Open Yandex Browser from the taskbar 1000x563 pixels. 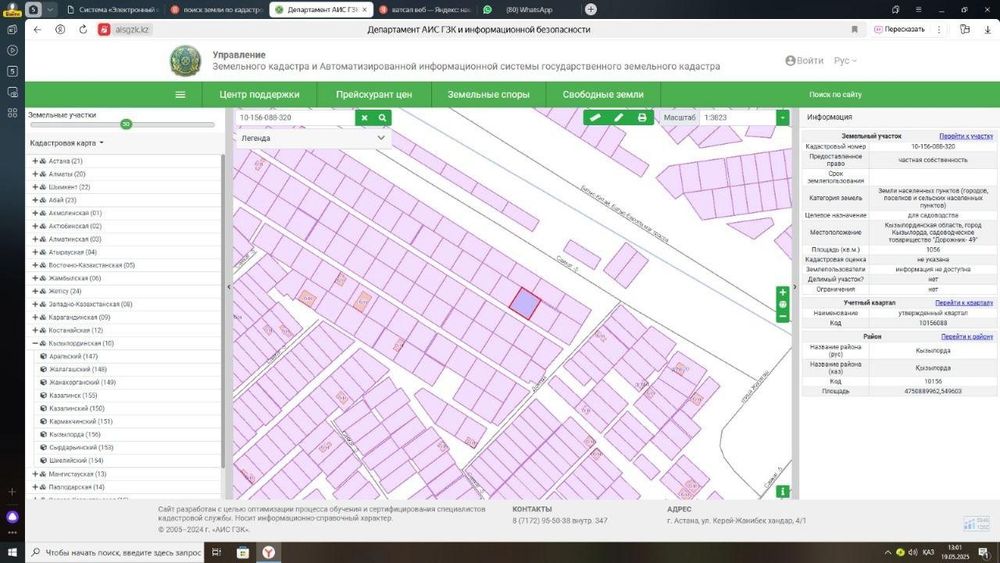tap(268, 552)
